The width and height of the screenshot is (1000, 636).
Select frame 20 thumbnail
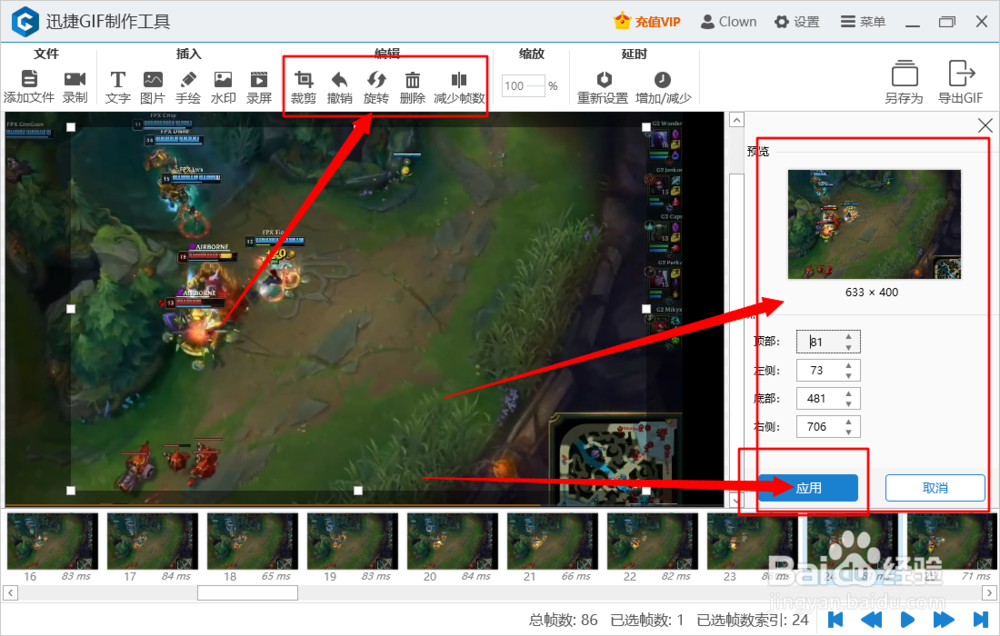click(x=453, y=541)
